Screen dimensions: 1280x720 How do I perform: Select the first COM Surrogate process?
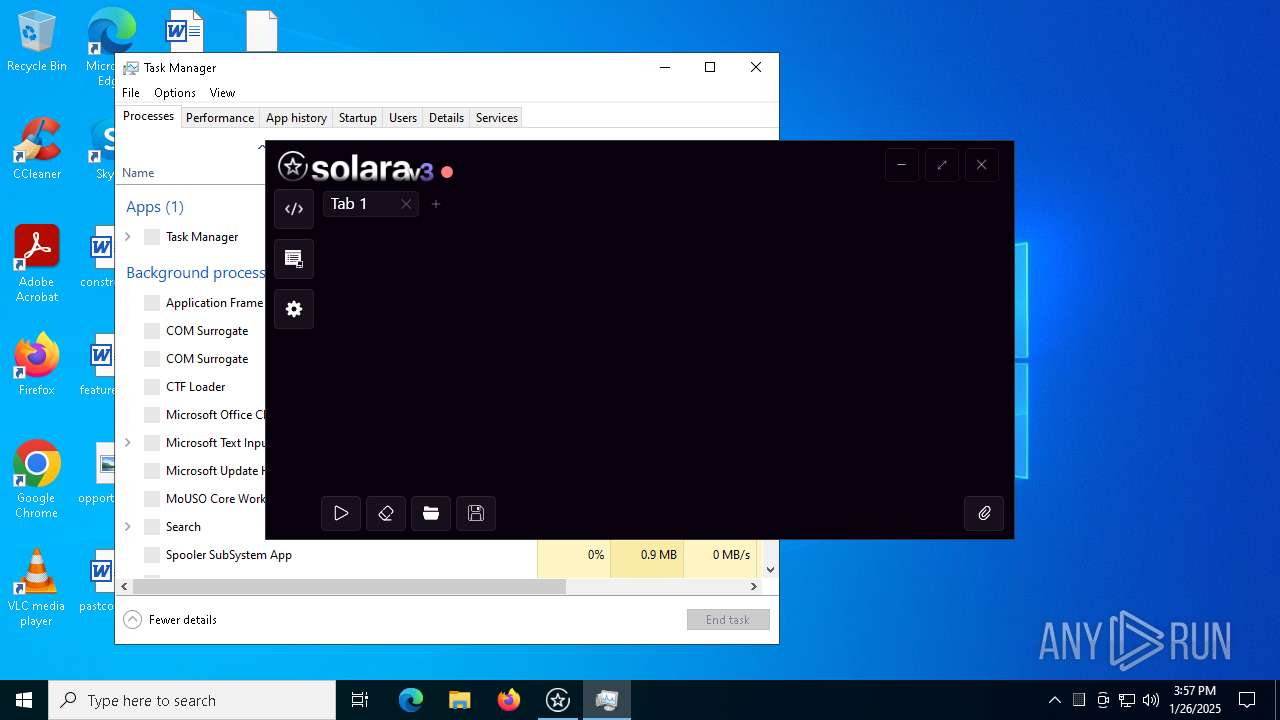click(191, 330)
